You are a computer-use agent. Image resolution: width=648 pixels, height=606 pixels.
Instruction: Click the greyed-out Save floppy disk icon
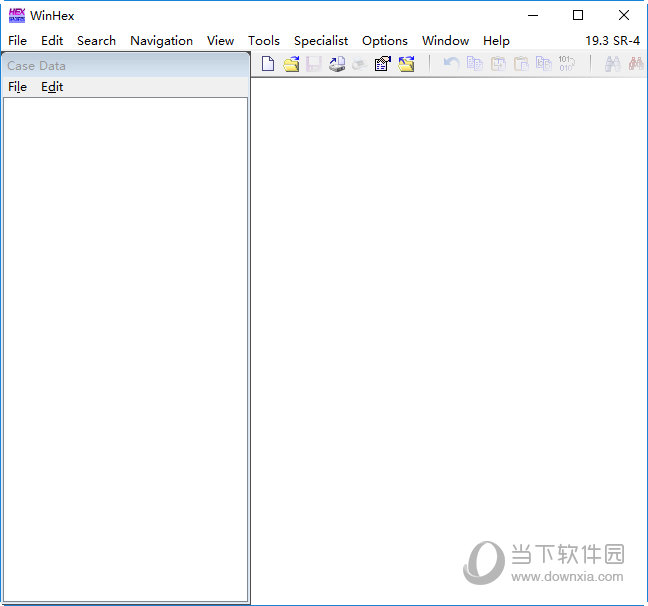[x=314, y=64]
